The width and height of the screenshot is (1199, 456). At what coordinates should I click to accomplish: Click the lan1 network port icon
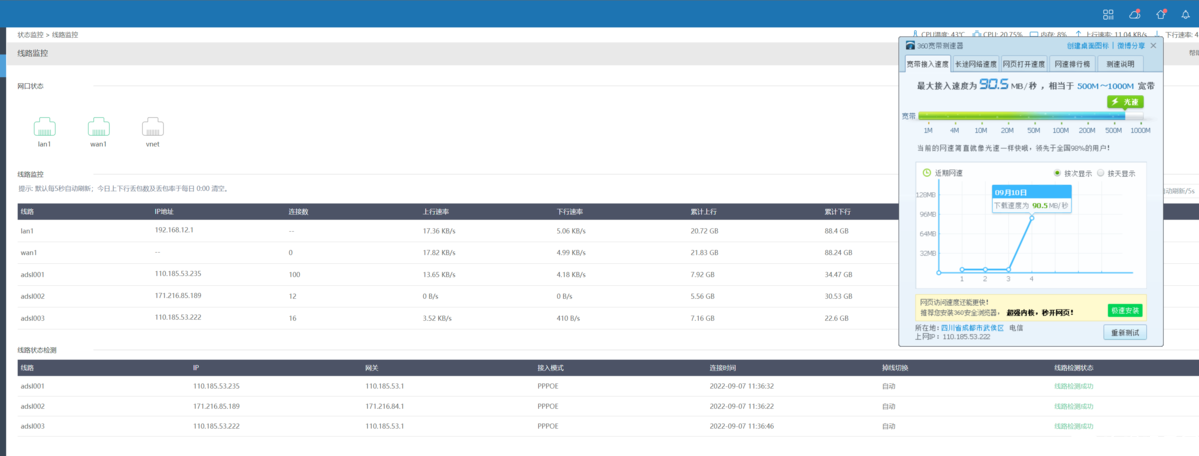tap(44, 127)
